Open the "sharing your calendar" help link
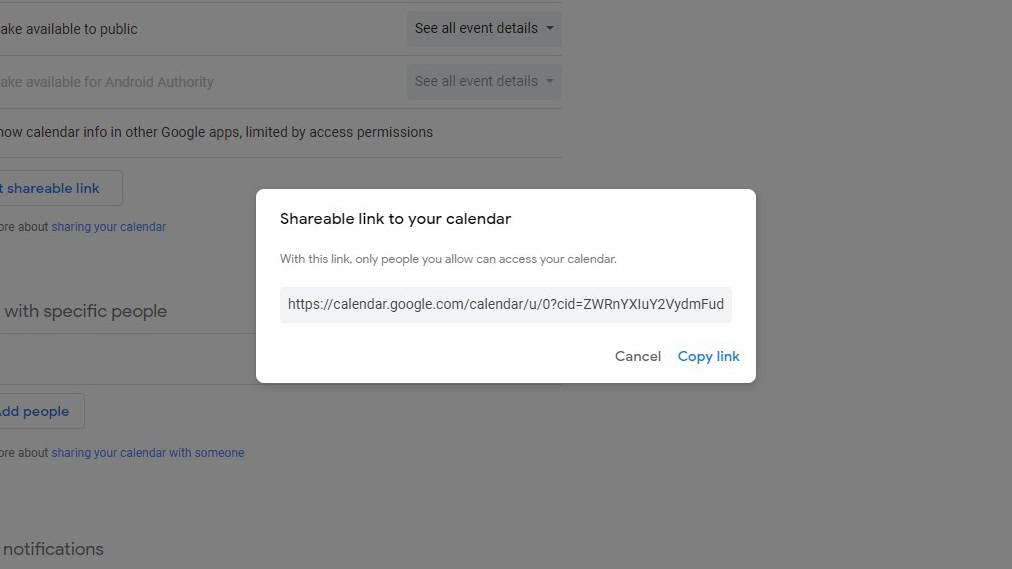The height and width of the screenshot is (569, 1012). point(108,227)
